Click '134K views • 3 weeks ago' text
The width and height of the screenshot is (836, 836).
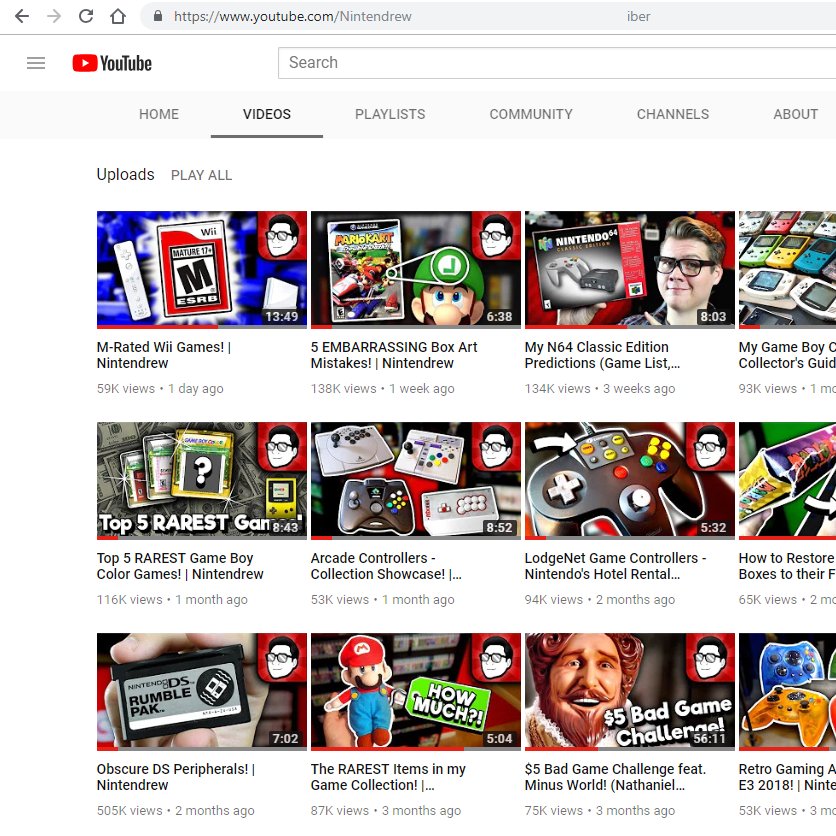point(600,389)
